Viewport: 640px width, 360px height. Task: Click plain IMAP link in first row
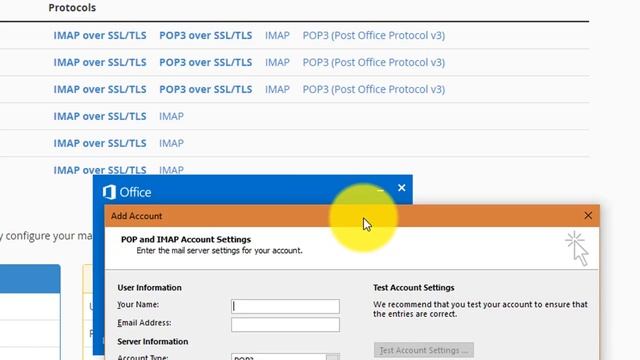(277, 36)
